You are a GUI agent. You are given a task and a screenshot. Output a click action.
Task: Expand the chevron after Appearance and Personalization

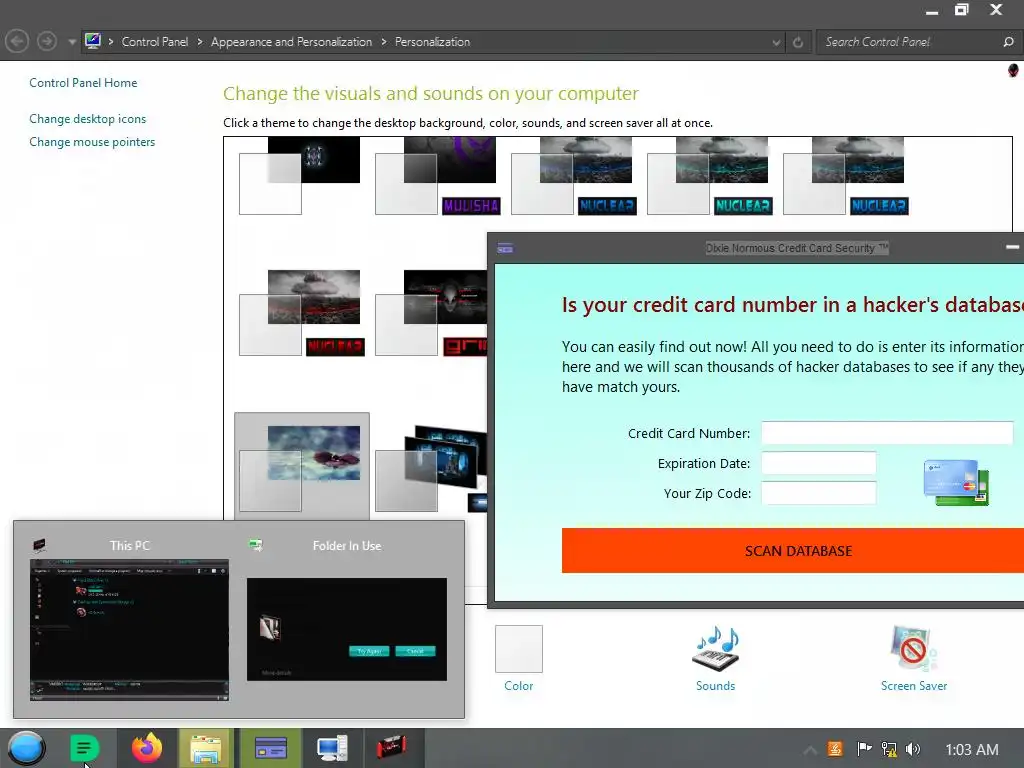[383, 42]
